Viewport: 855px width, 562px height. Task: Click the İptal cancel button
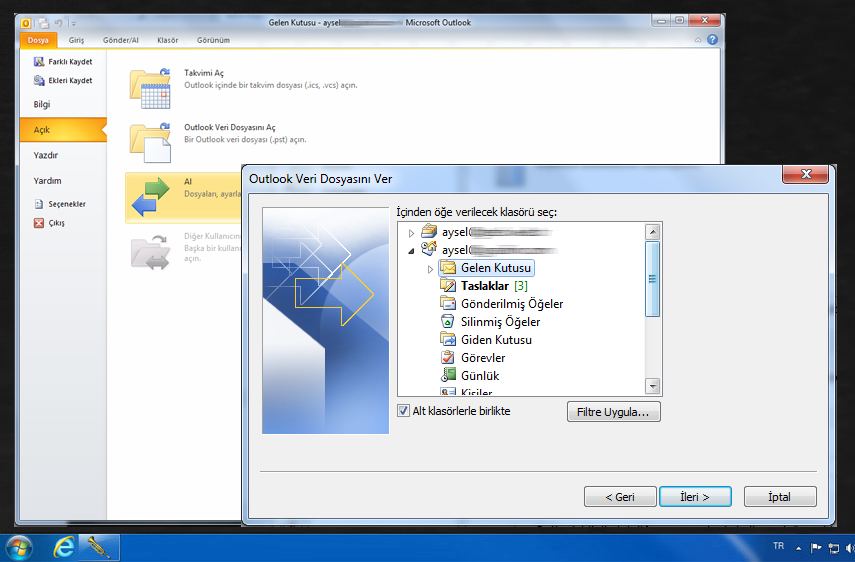click(x=780, y=497)
